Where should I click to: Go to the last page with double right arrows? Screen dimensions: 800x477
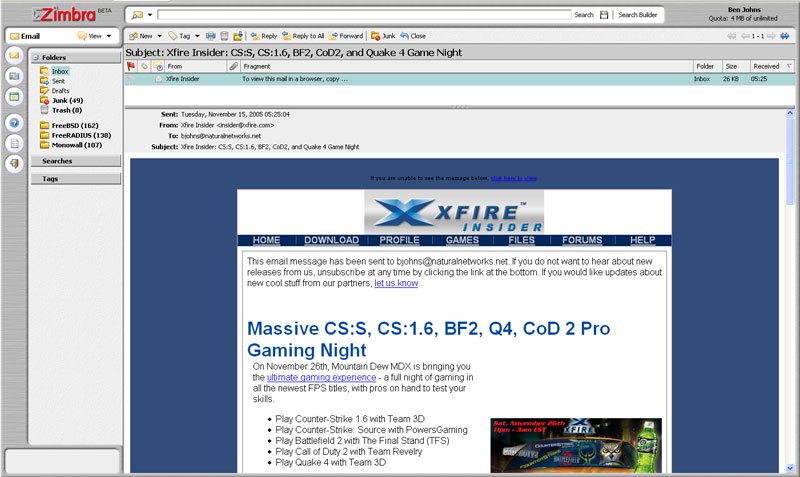click(x=785, y=36)
